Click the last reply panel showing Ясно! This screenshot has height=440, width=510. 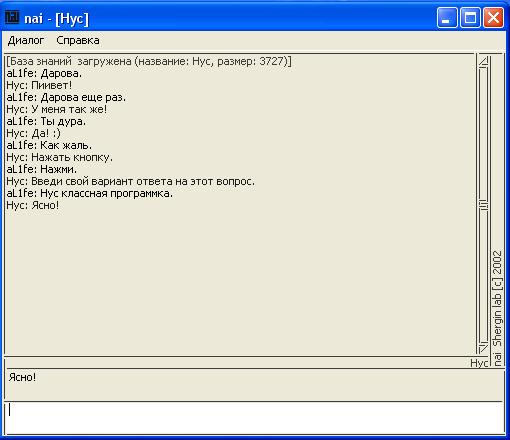point(253,385)
